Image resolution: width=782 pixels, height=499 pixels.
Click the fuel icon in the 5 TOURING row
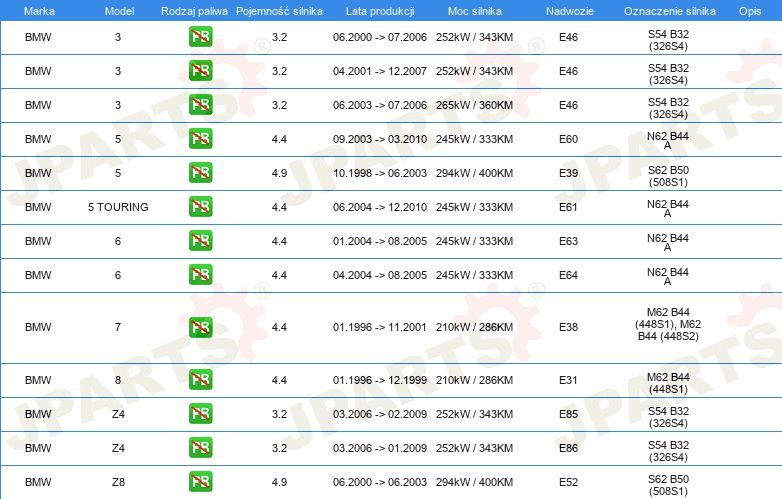tap(200, 207)
